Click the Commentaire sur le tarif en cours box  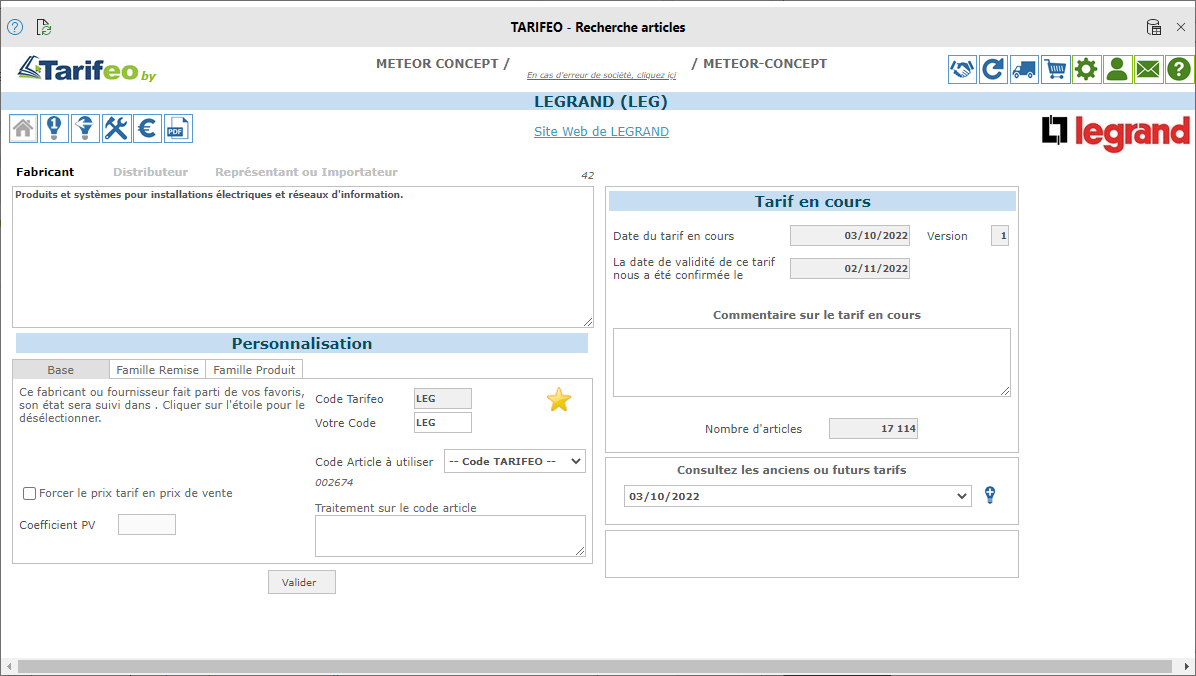(812, 362)
